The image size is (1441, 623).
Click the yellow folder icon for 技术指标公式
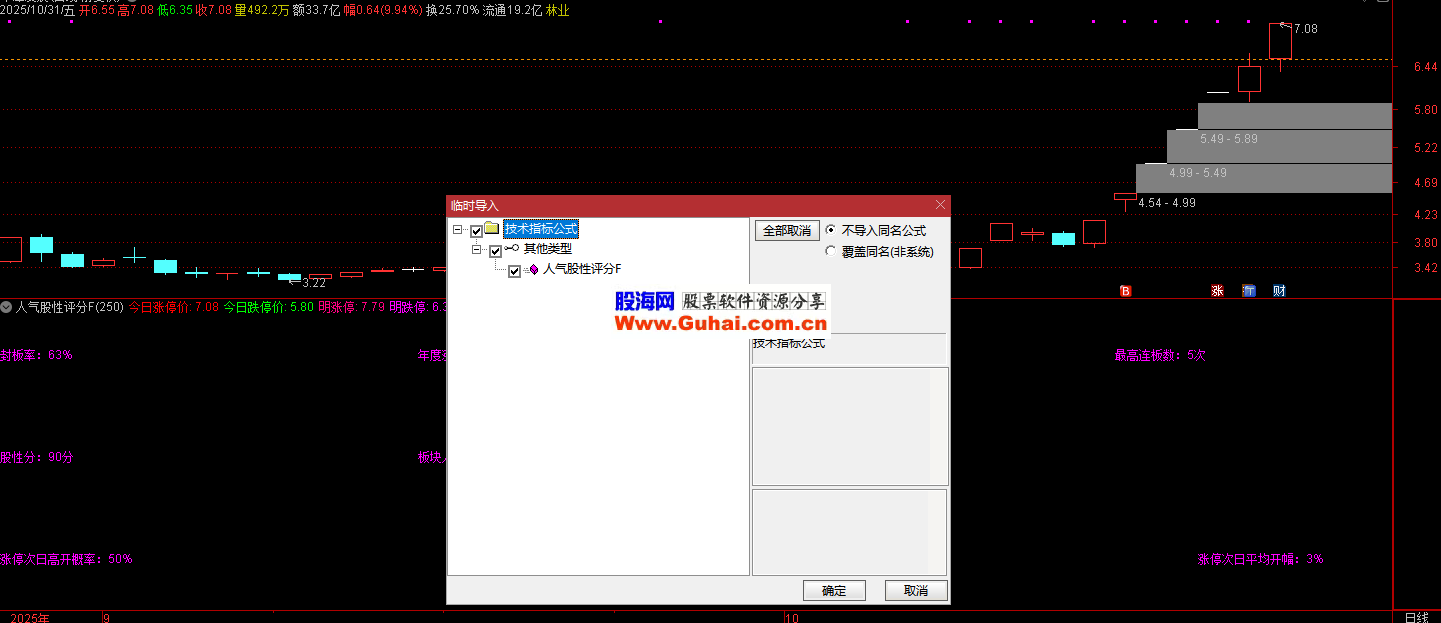click(x=492, y=229)
